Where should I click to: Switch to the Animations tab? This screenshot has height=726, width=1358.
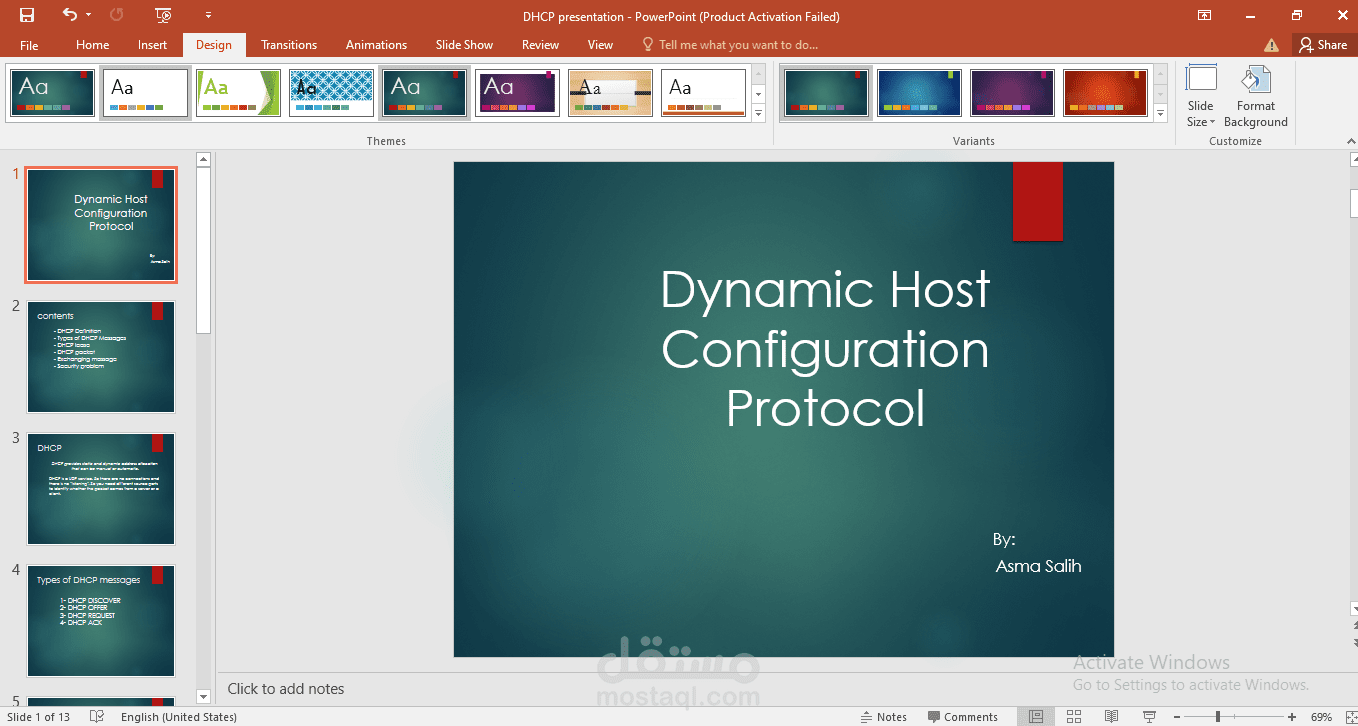point(376,45)
